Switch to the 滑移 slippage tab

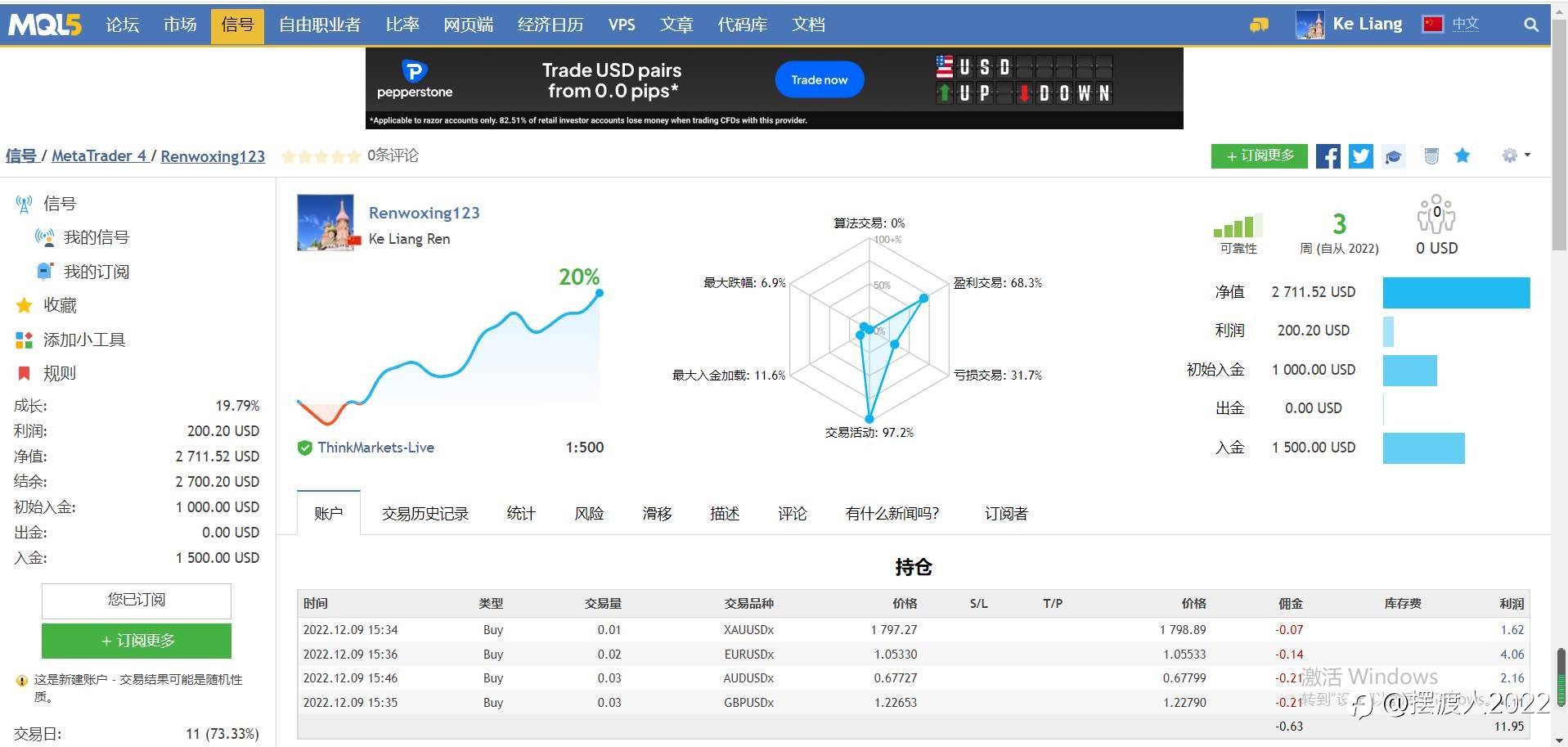pos(657,513)
